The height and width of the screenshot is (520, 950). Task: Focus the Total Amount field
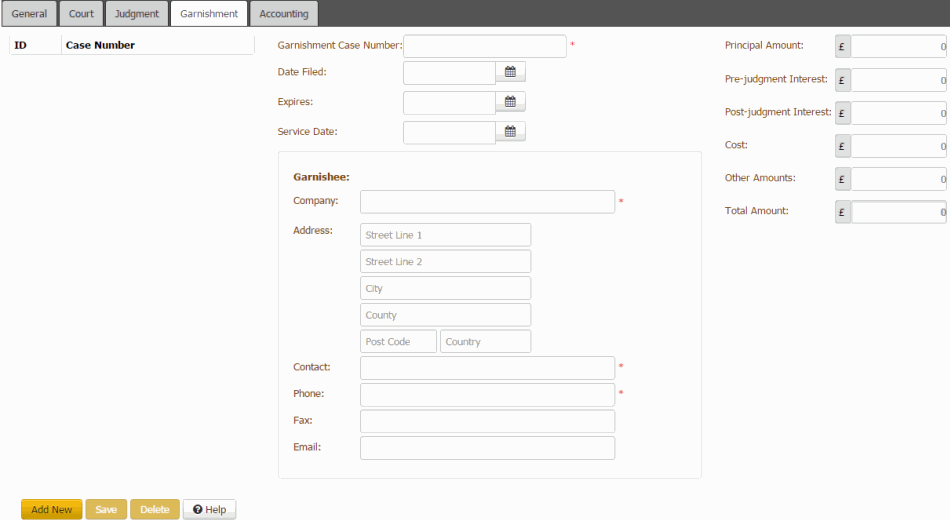[x=898, y=212]
